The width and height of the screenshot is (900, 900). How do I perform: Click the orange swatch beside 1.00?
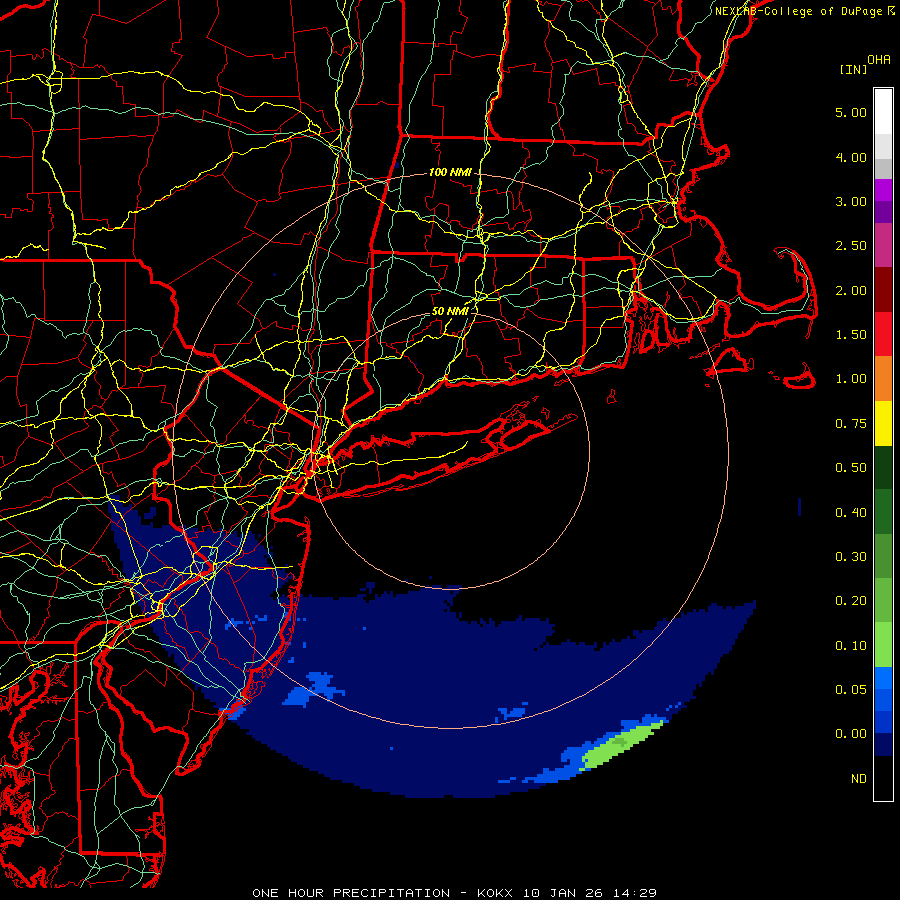[883, 378]
